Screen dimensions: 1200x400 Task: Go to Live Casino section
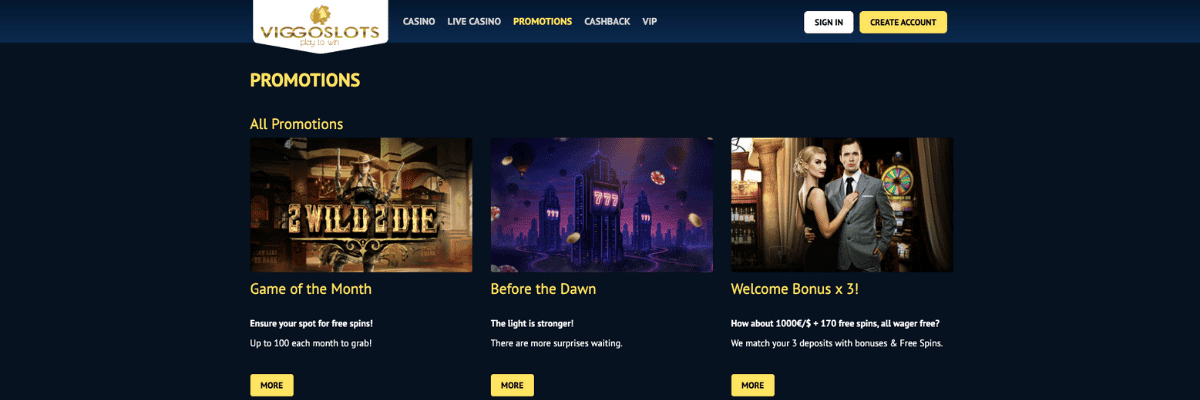pos(474,22)
